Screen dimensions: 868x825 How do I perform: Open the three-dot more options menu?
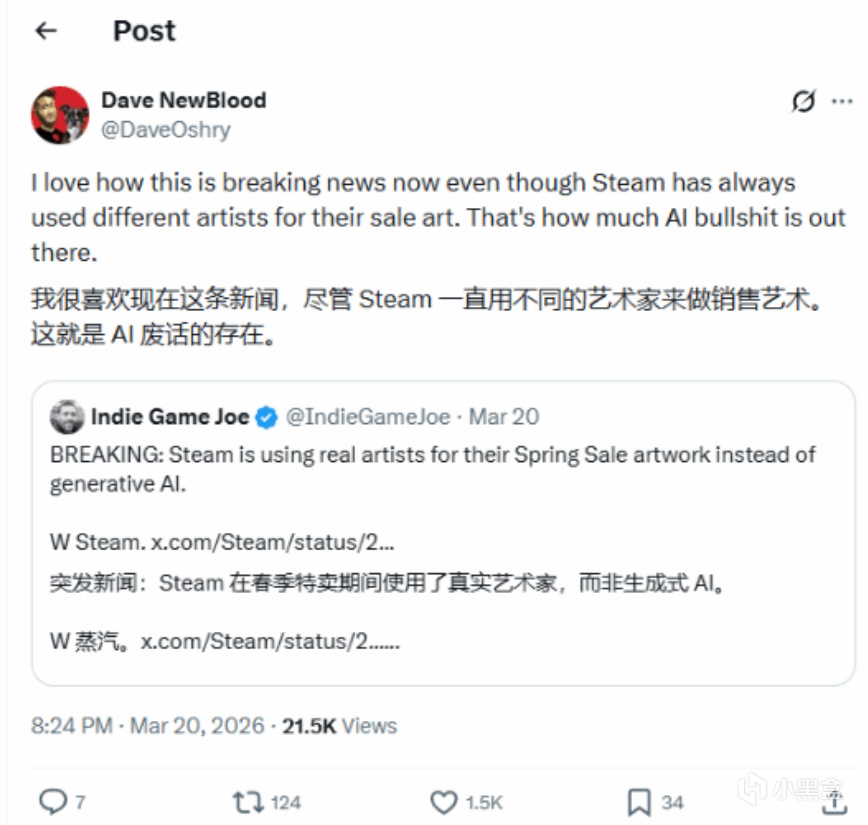click(842, 101)
